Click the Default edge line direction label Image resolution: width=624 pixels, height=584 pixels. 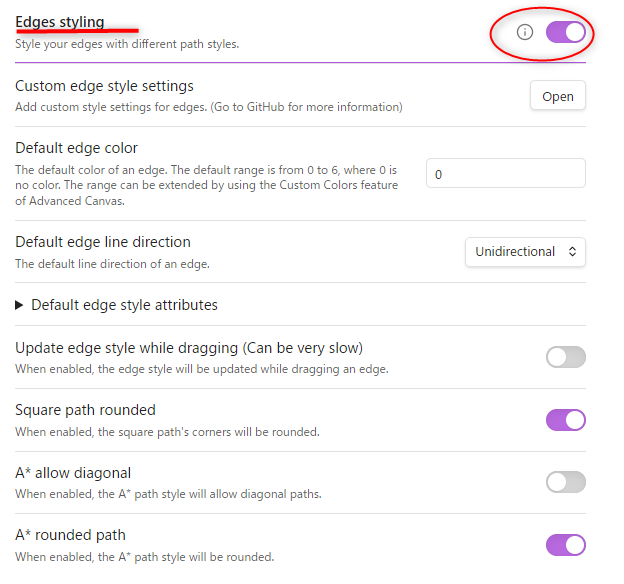tap(102, 242)
